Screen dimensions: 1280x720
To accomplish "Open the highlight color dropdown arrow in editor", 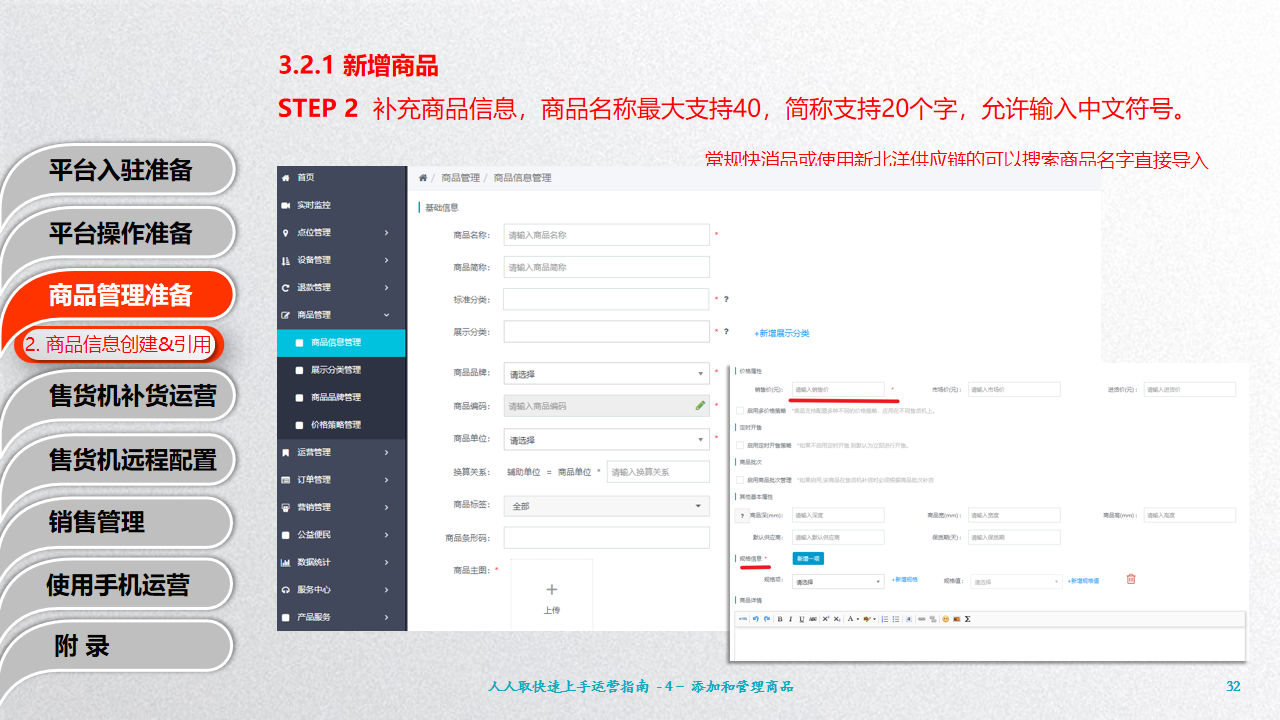I will tap(875, 619).
